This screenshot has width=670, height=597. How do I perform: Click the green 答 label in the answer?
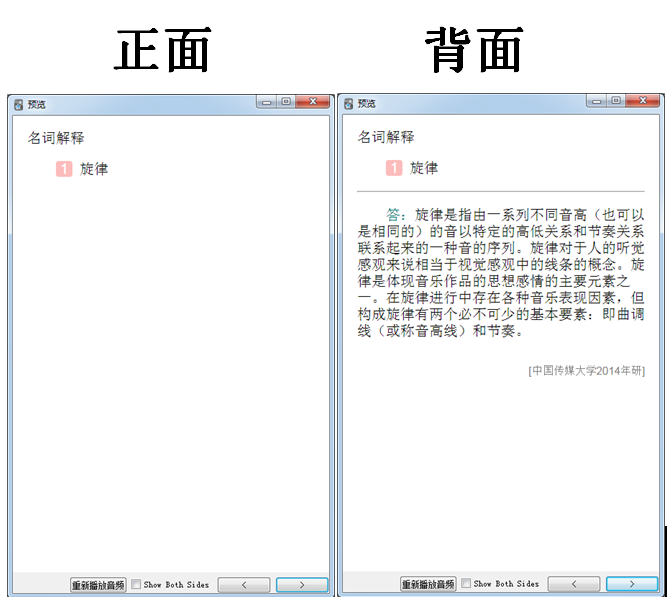(x=393, y=215)
